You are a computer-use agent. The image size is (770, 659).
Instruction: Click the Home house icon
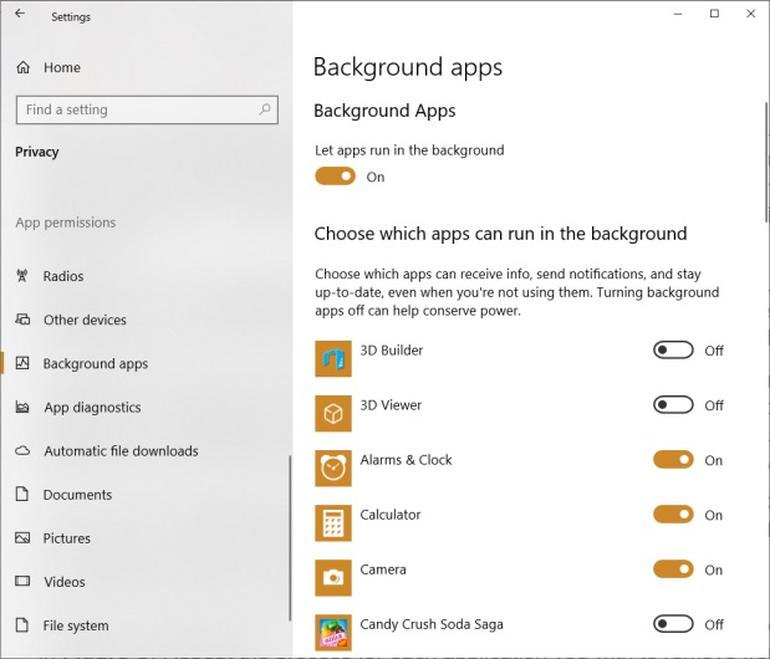[x=23, y=67]
